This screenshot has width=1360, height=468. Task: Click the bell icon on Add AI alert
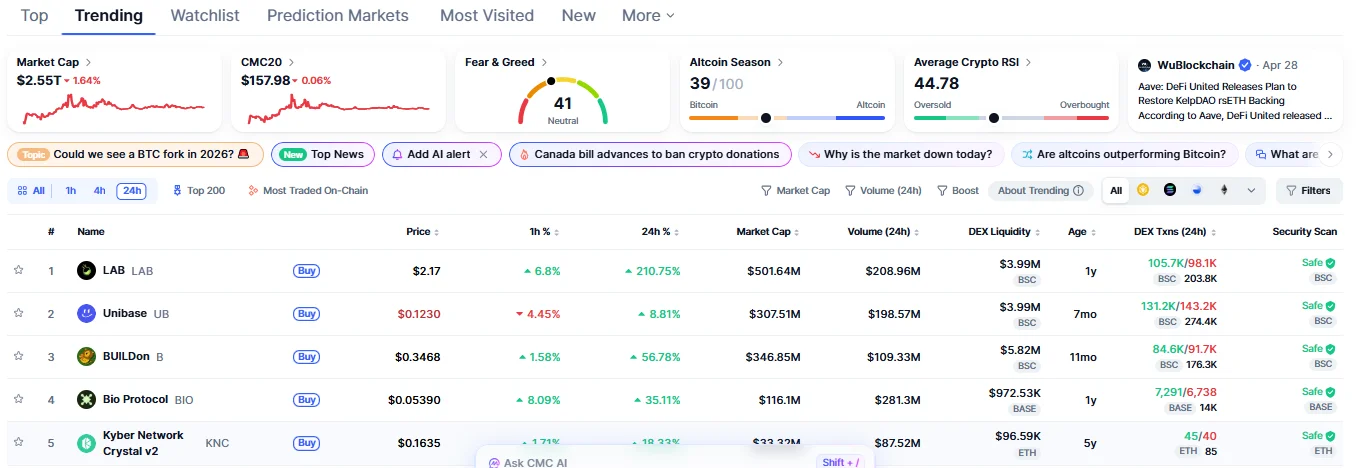[397, 154]
